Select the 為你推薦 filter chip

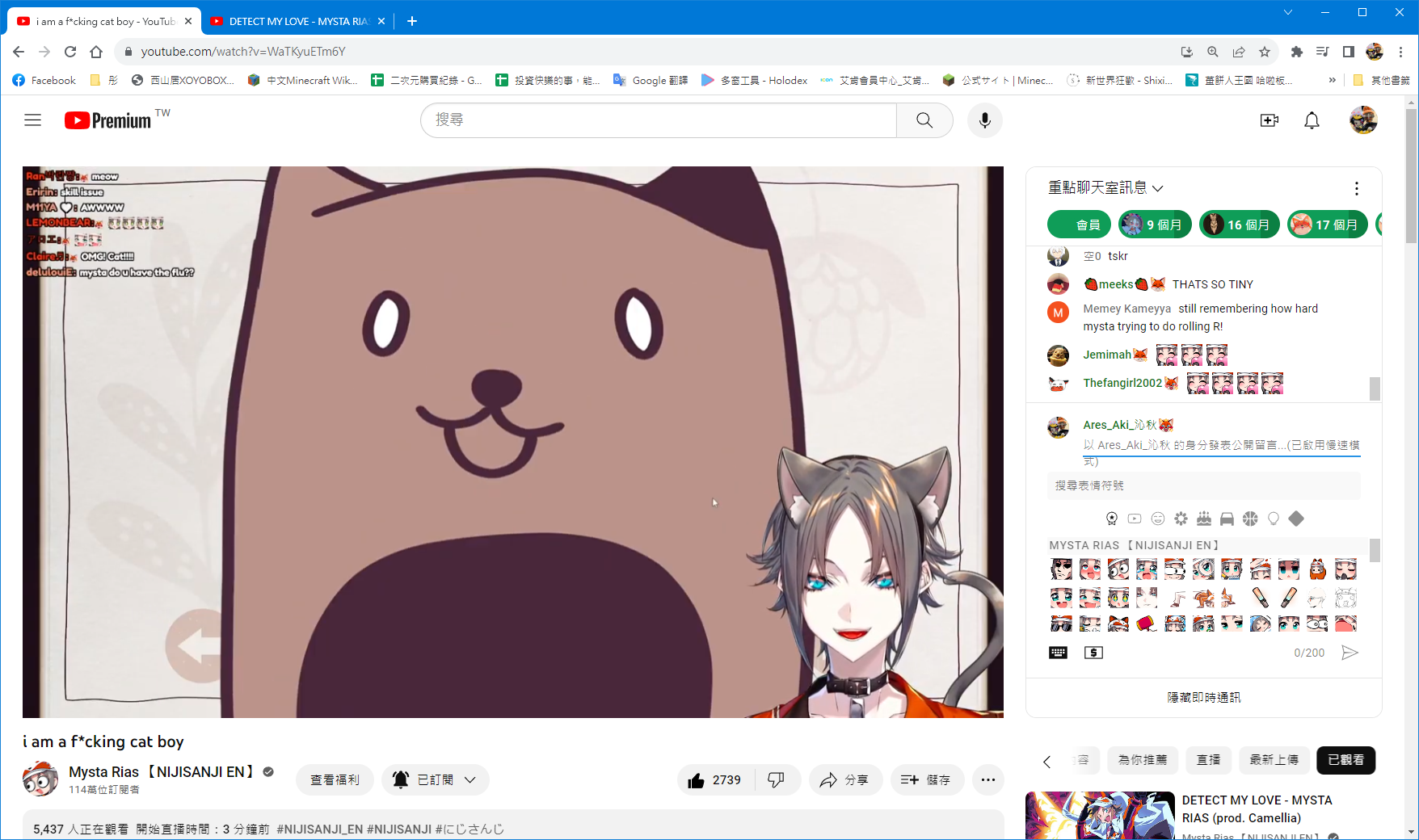pos(1142,760)
